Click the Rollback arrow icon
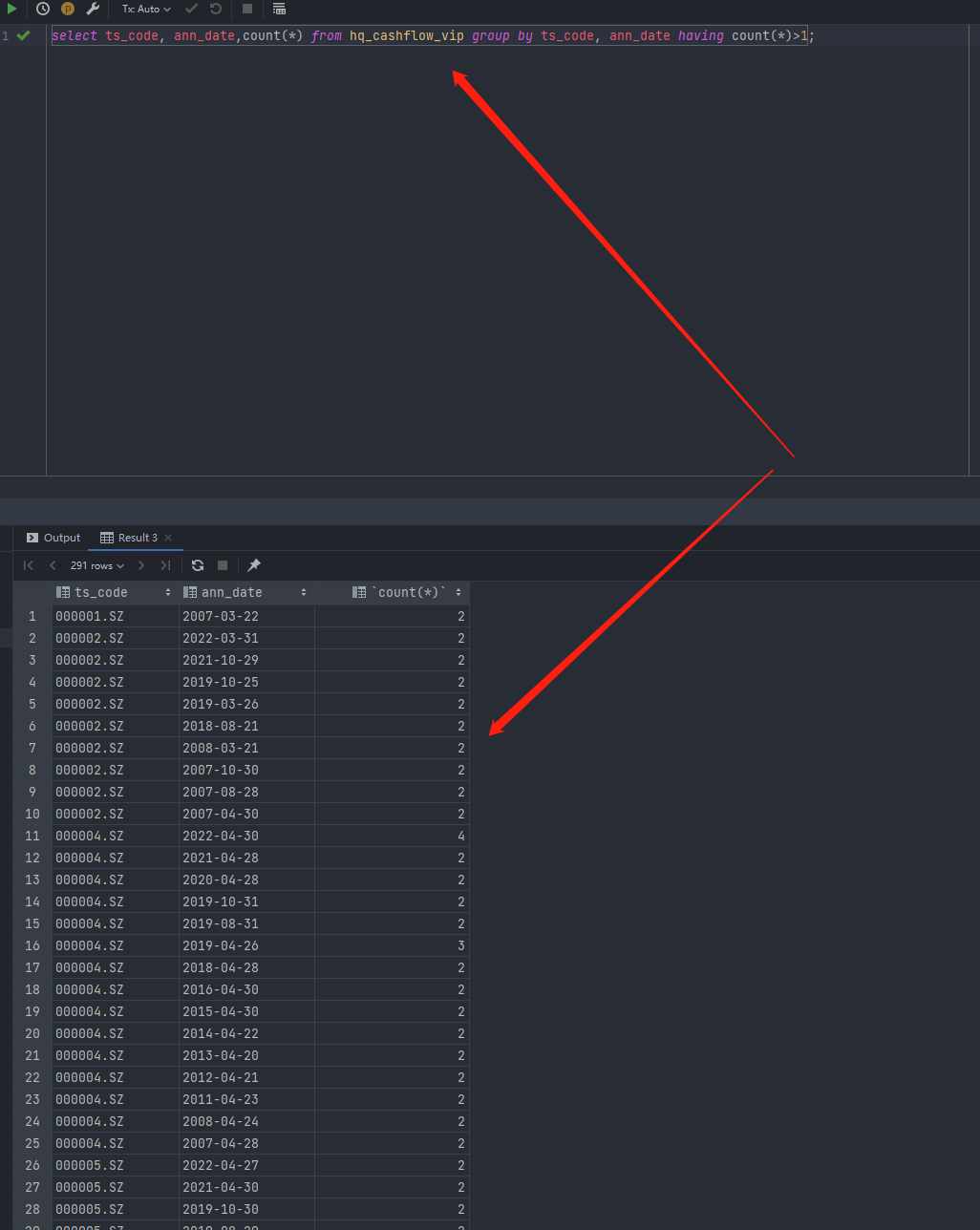Screen dimensions: 980x1230 pos(216,9)
